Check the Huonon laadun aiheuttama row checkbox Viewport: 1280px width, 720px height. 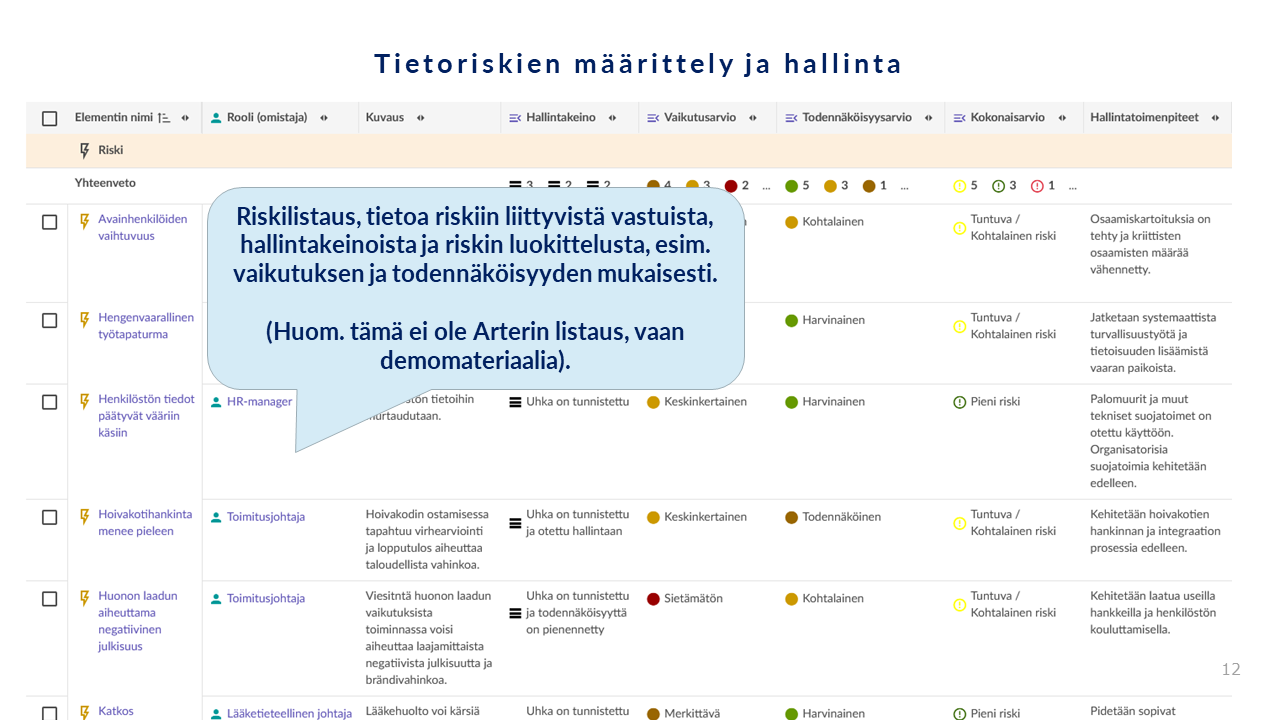coord(49,599)
